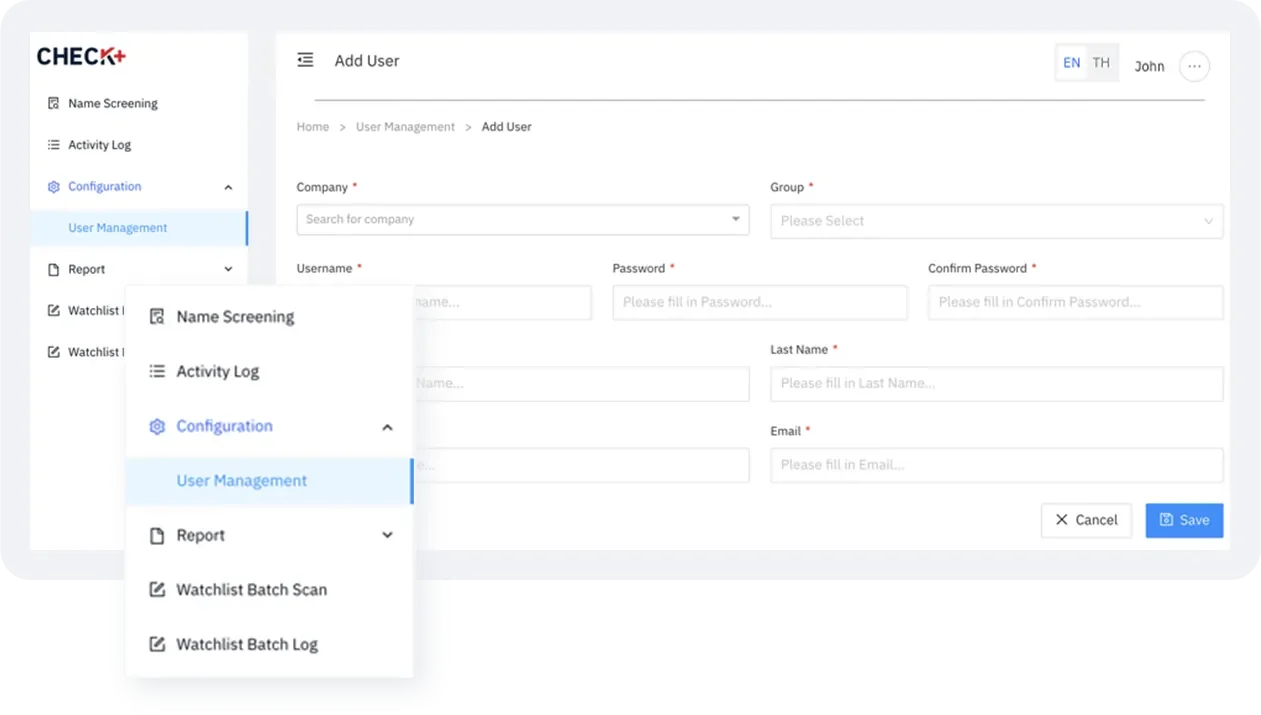The image size is (1261, 715).
Task: Switch language to TH
Action: [1101, 63]
